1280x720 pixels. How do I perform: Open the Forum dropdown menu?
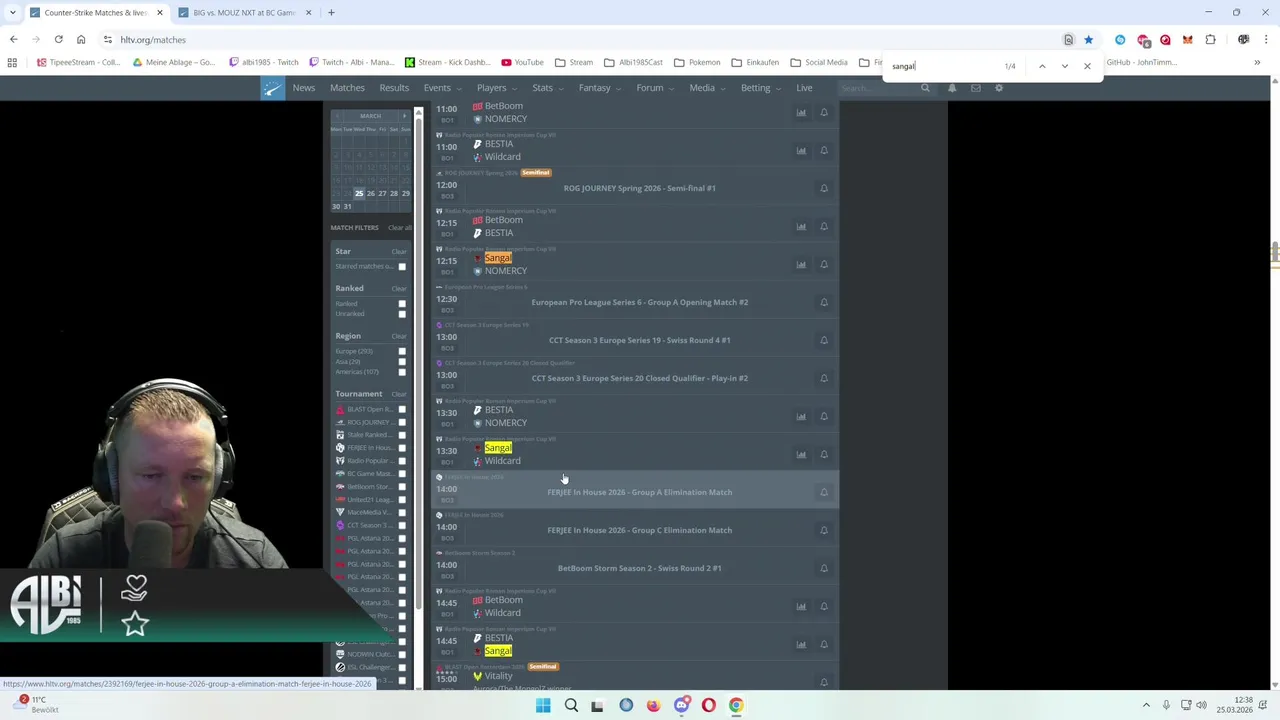(653, 88)
